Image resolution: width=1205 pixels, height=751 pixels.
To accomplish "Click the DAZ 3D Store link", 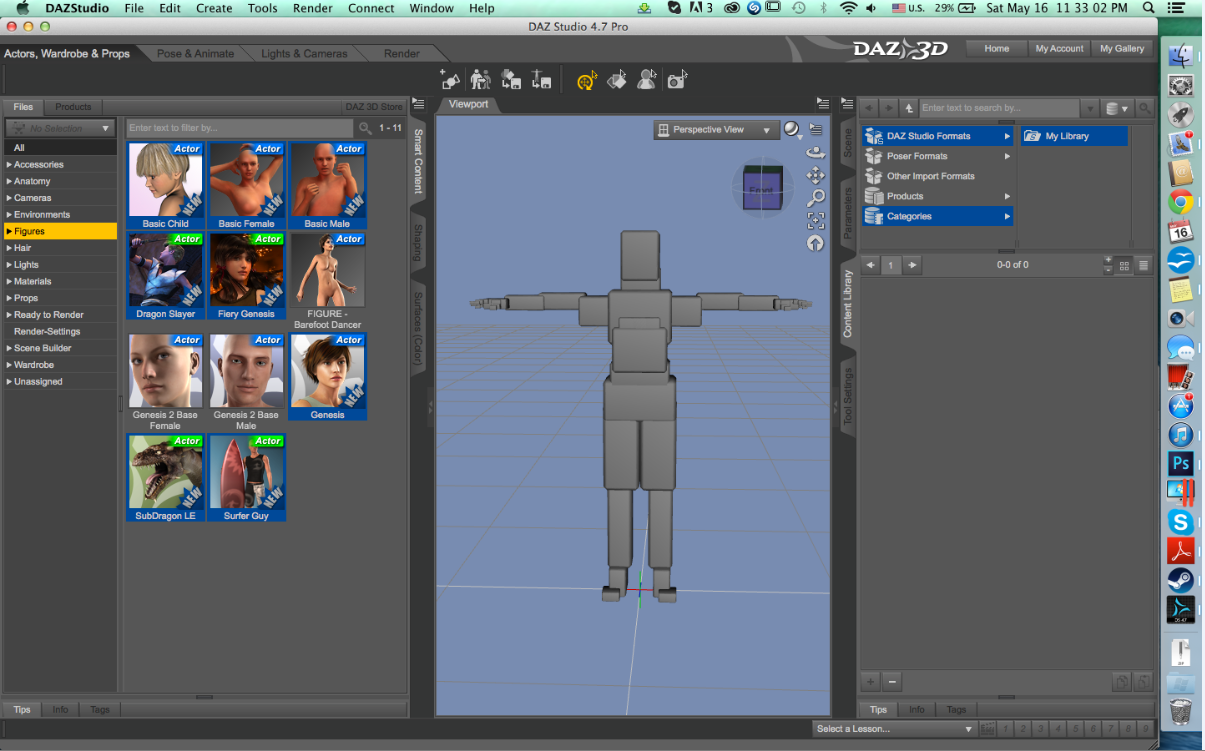I will [374, 107].
